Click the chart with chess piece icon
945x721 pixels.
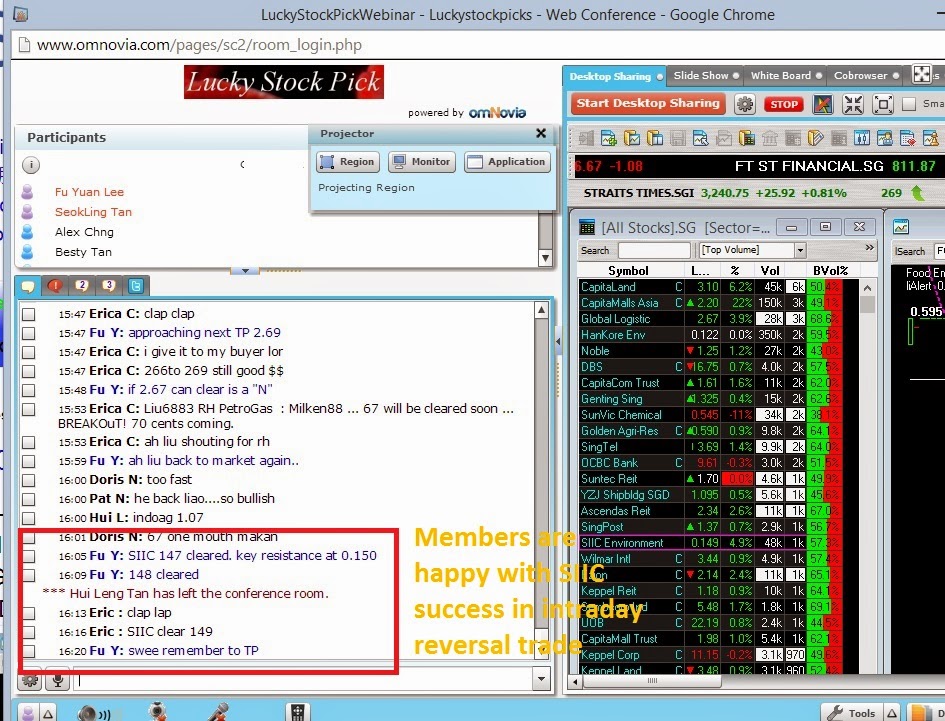[x=931, y=138]
